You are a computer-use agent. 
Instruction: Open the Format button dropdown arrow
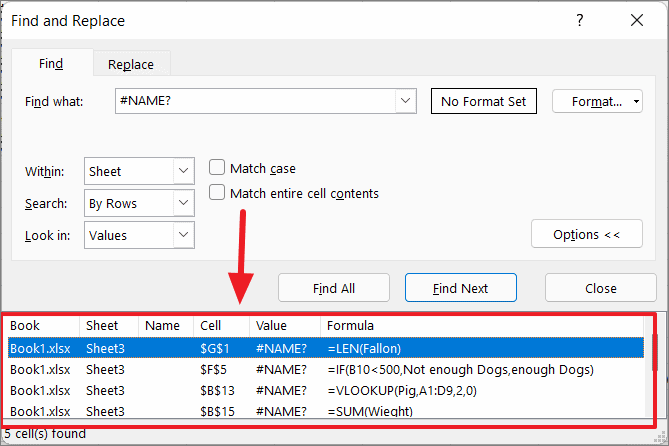pos(637,101)
